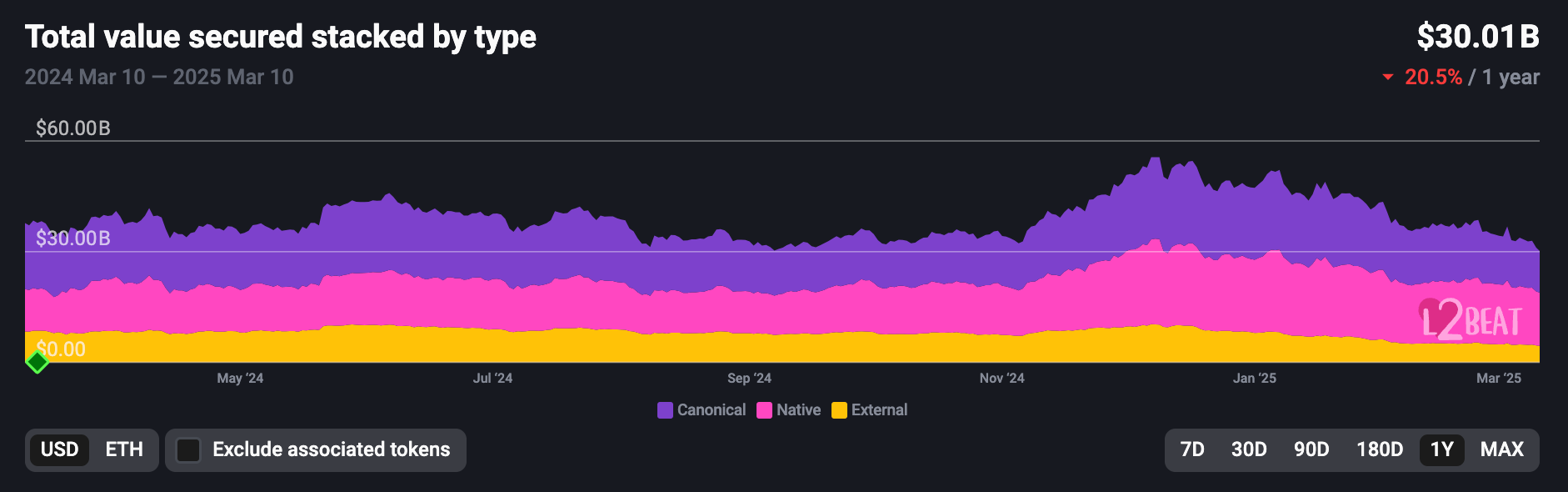Click the 20.5% yearly change value
The height and width of the screenshot is (492, 1568).
click(x=1433, y=78)
